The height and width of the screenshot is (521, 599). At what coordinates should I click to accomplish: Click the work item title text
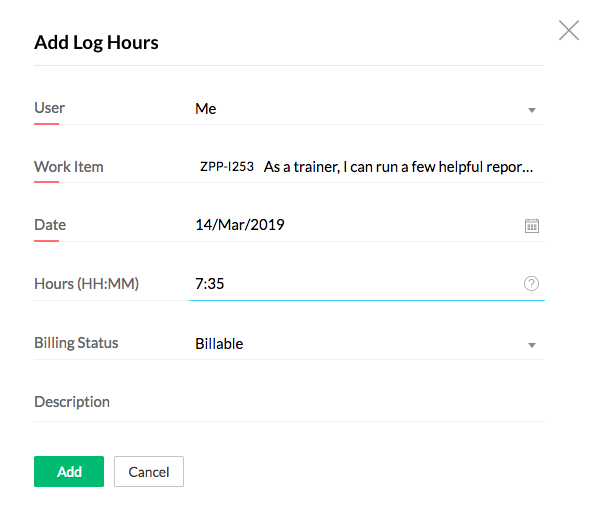[x=398, y=167]
